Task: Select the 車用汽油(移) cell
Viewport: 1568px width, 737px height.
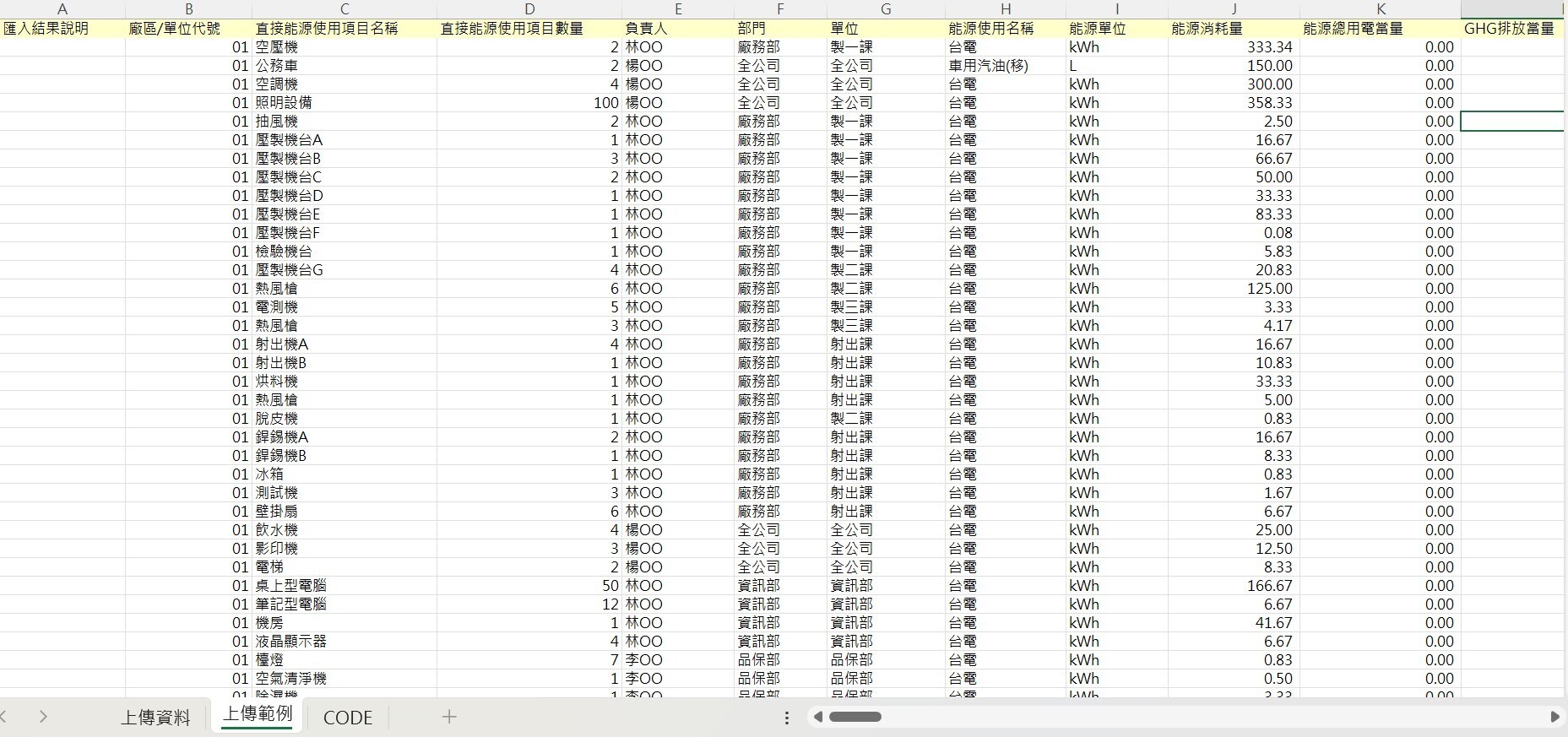Action: coord(1006,65)
